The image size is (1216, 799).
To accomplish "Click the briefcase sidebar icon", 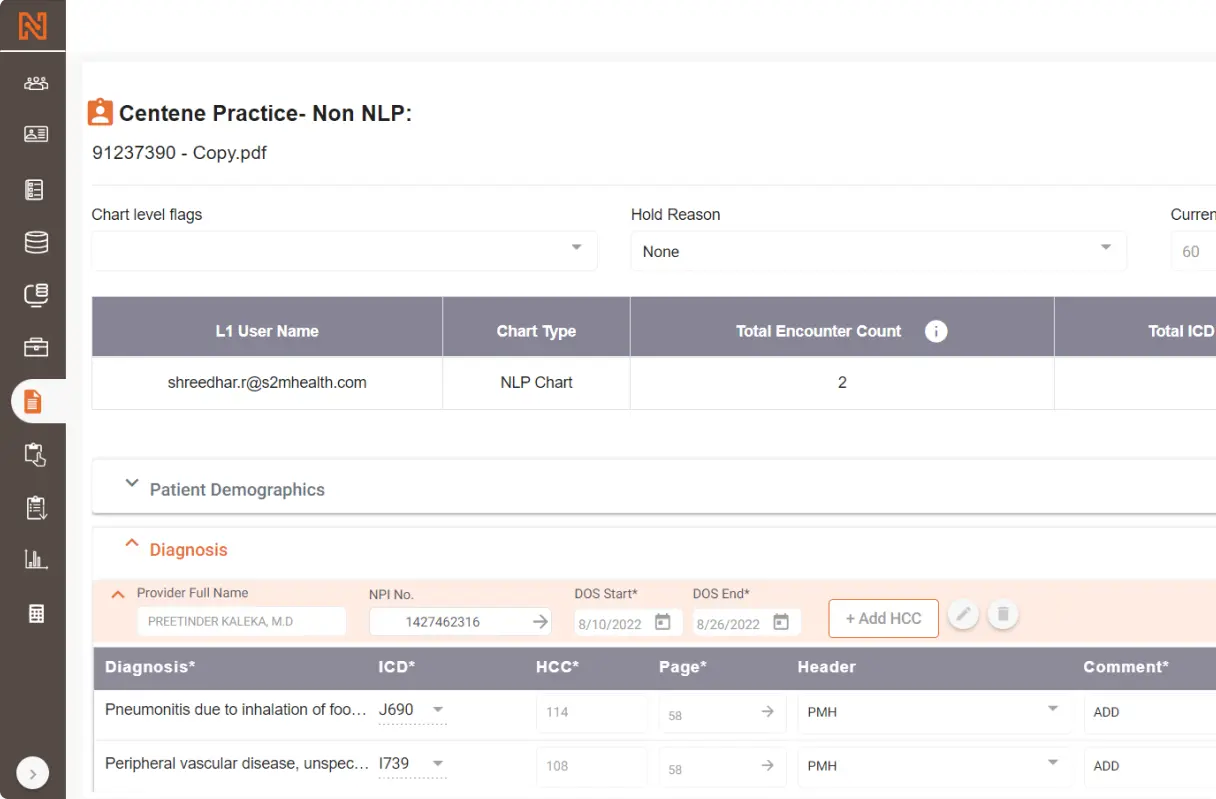I will click(x=36, y=347).
